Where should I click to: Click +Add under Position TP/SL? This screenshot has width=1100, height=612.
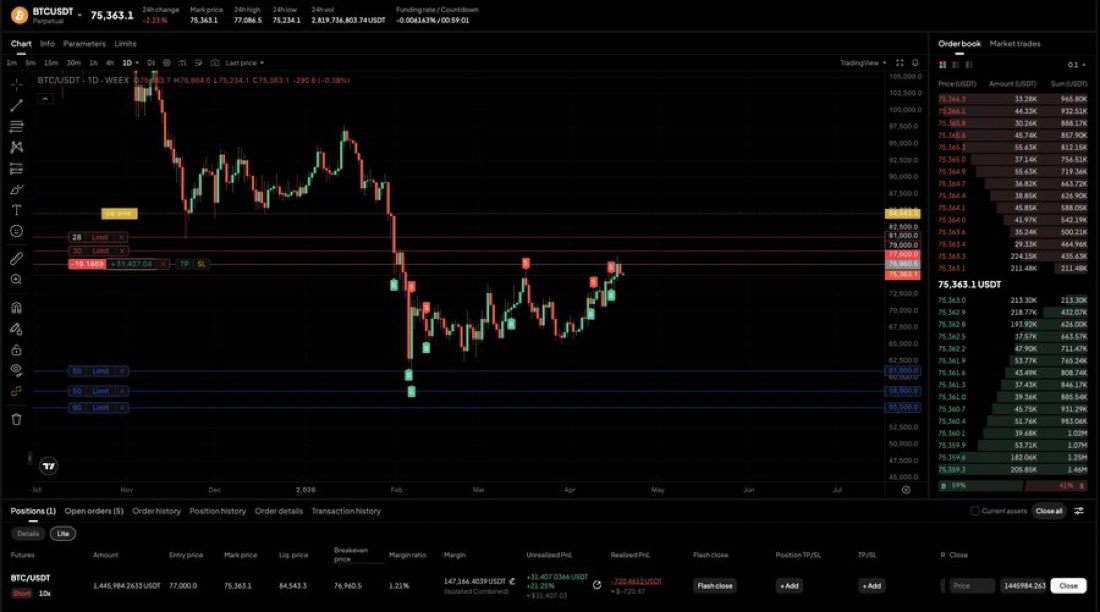coord(789,585)
